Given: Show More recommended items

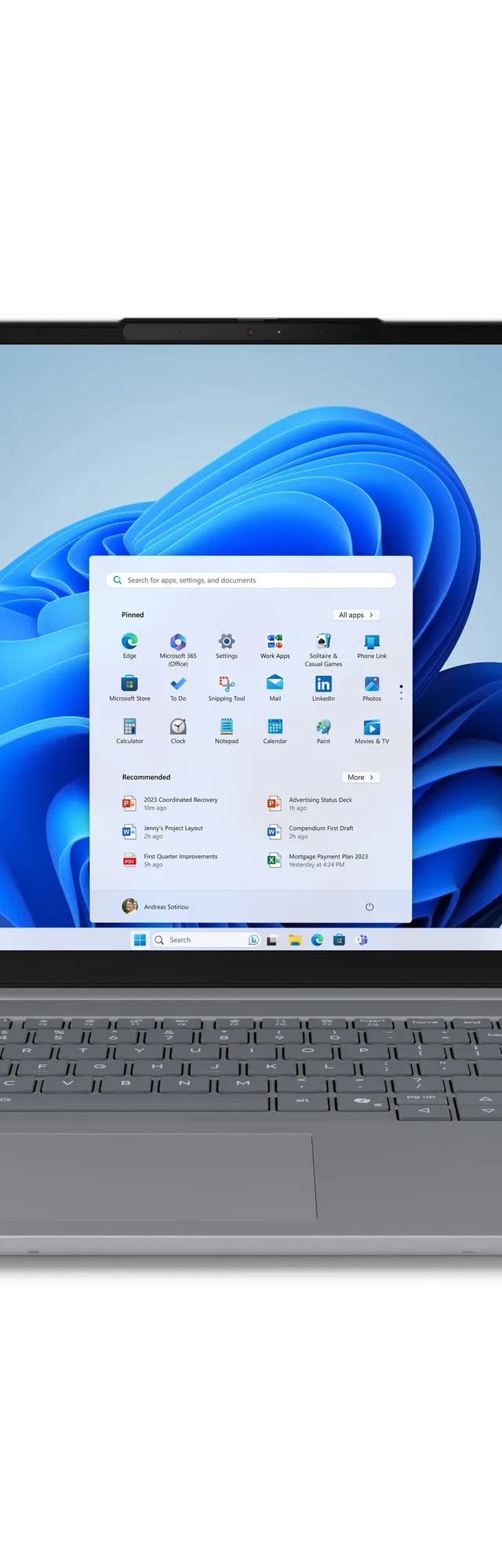Looking at the screenshot, I should 361,777.
